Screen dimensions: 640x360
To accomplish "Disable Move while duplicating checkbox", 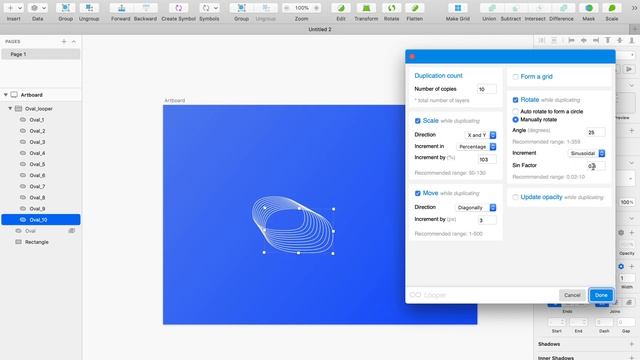I will click(418, 193).
